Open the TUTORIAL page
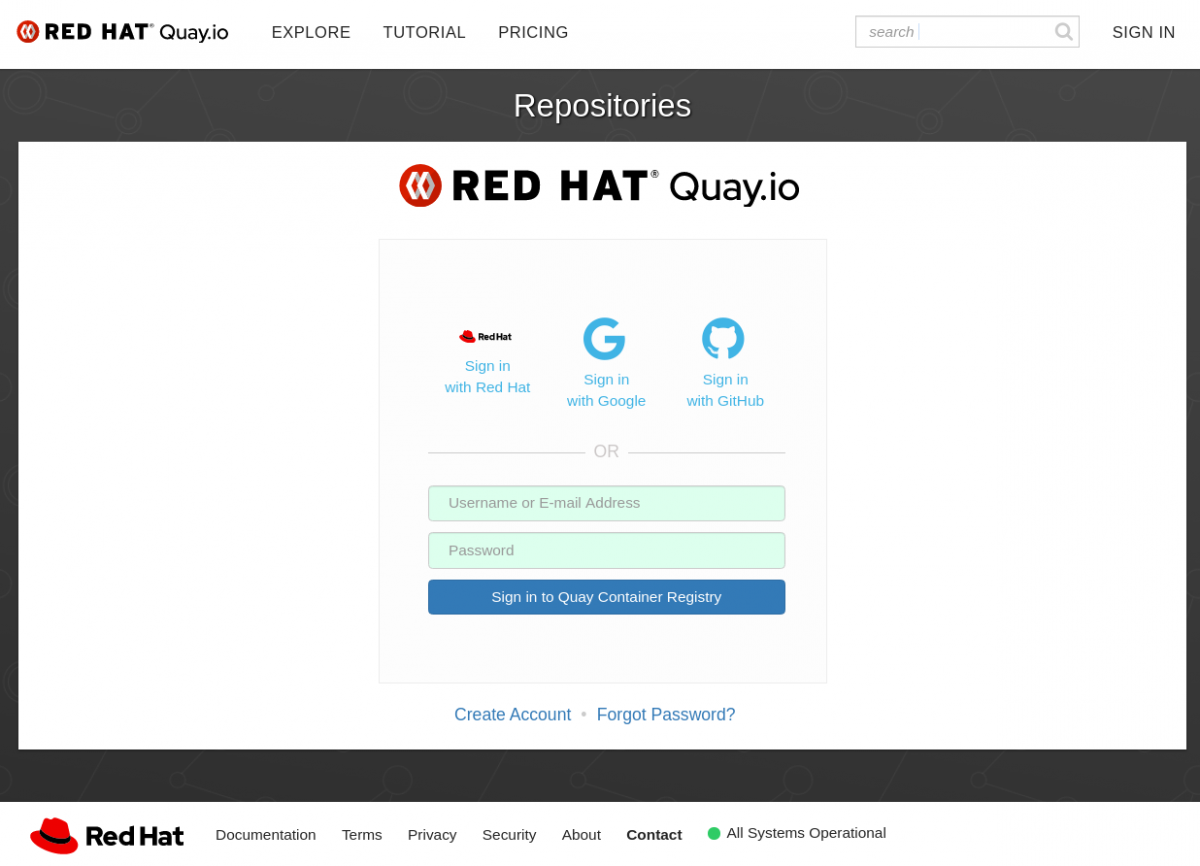 424,32
